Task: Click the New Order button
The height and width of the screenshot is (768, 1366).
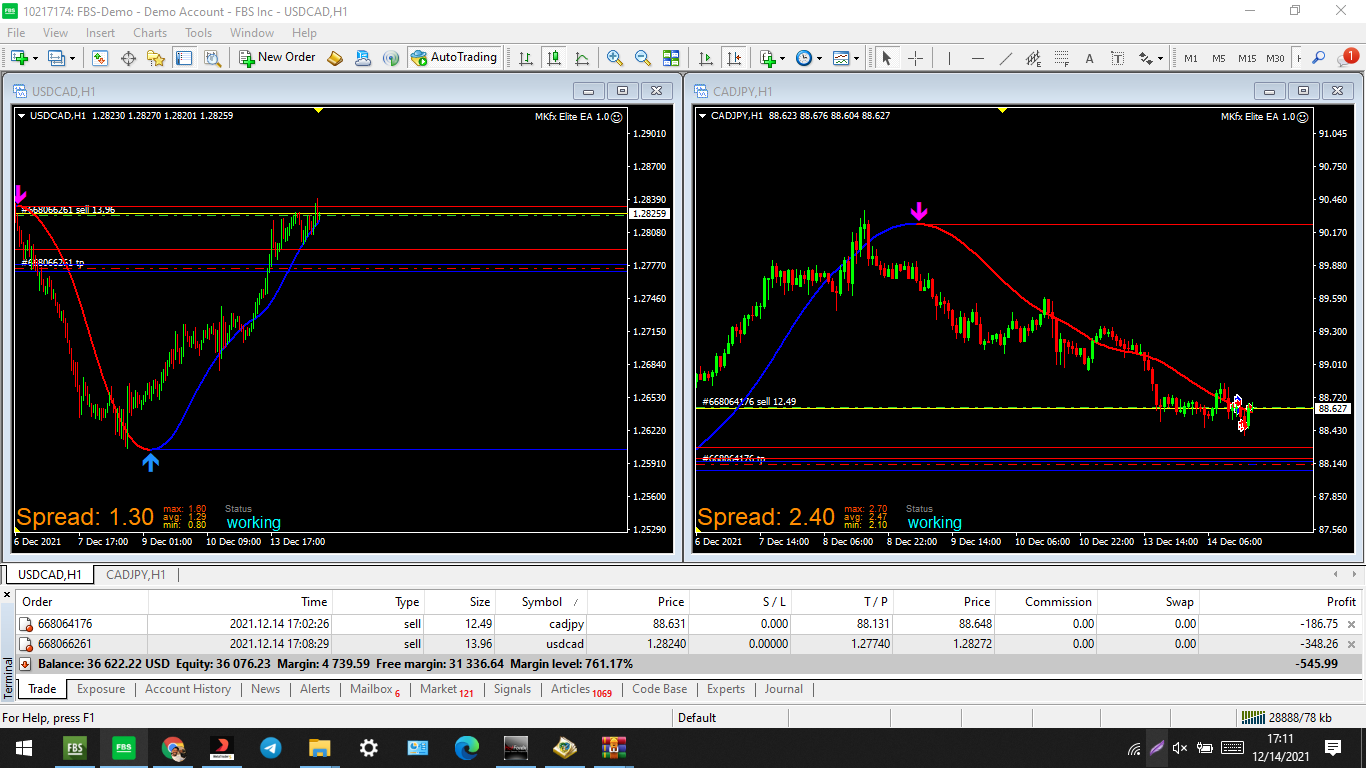Action: click(x=277, y=58)
